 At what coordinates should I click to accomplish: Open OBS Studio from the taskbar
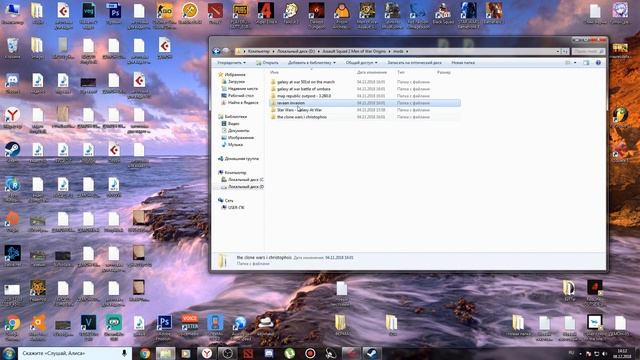pyautogui.click(x=228, y=353)
